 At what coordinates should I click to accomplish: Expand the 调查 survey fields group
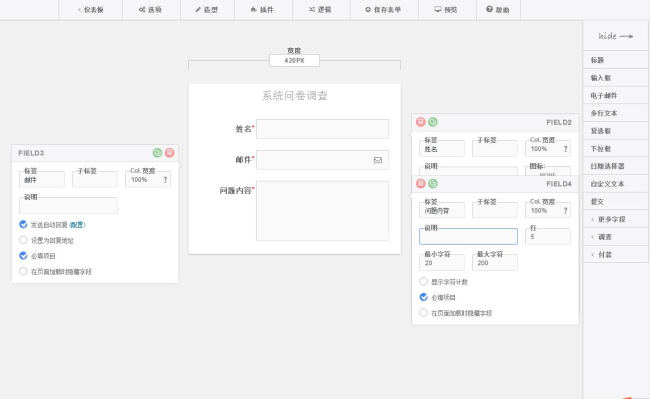pos(616,237)
